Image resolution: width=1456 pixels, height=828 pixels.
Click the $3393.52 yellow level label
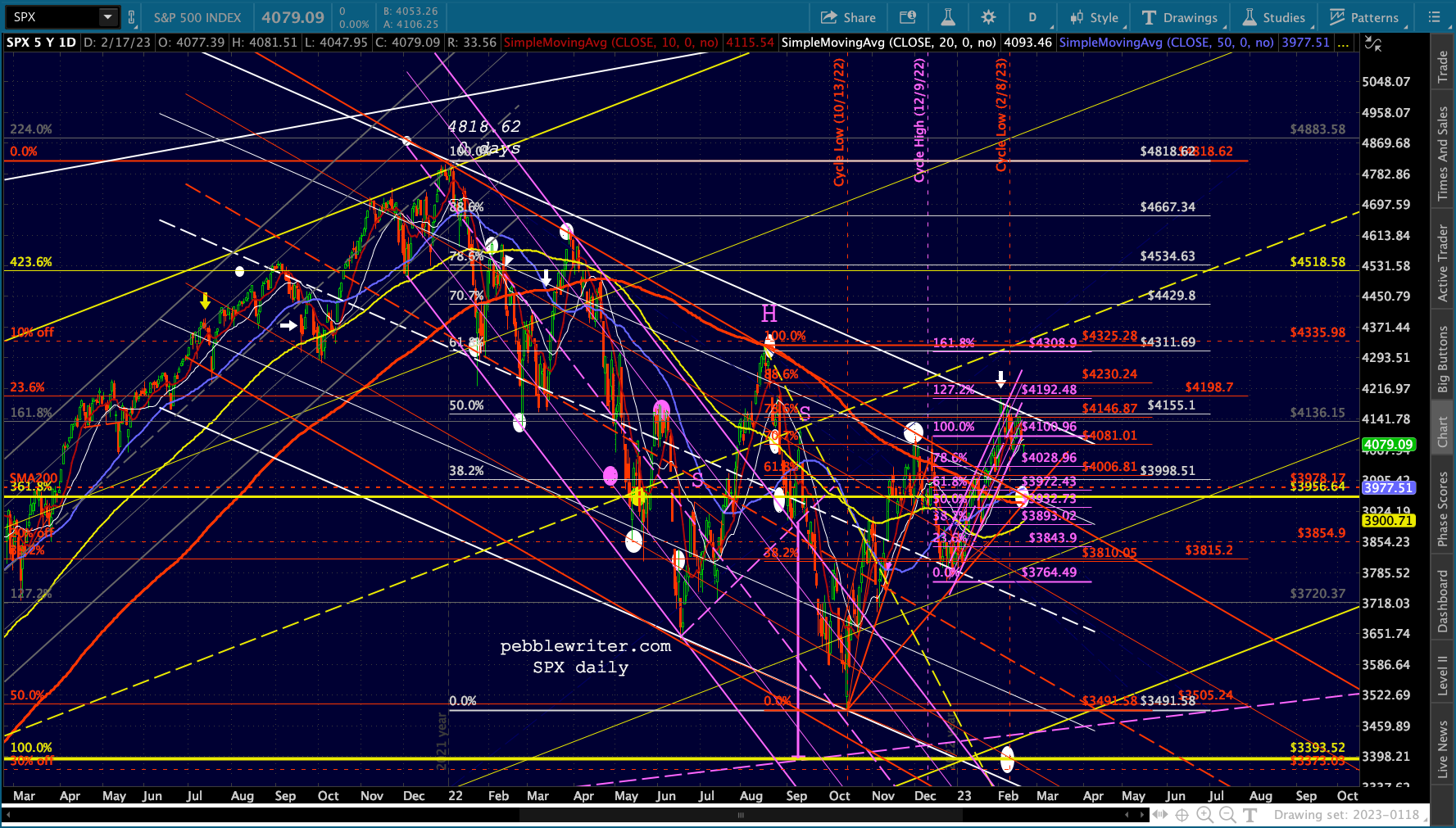click(x=1318, y=748)
